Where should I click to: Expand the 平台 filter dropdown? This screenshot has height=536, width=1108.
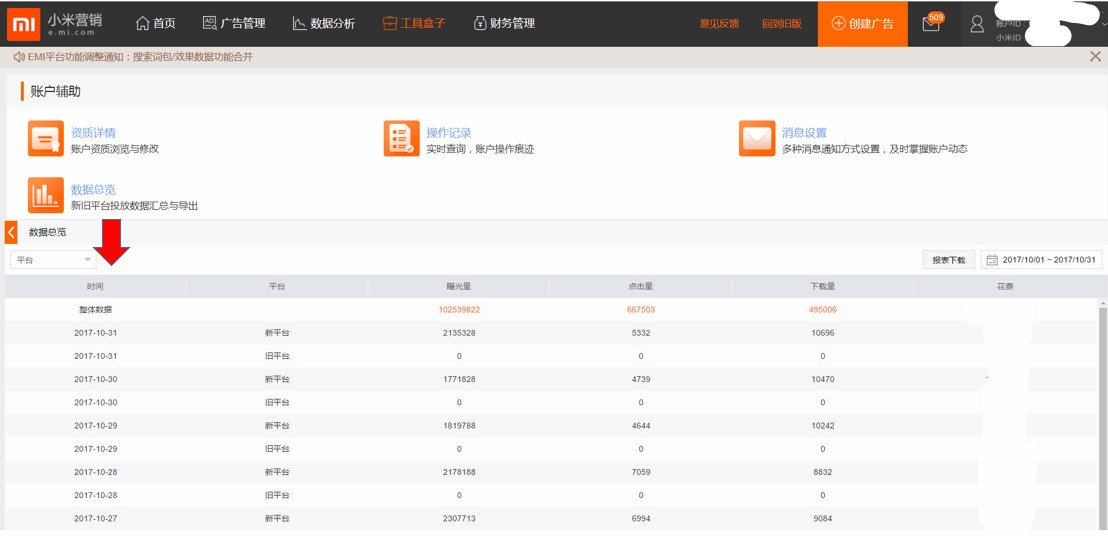pyautogui.click(x=54, y=260)
